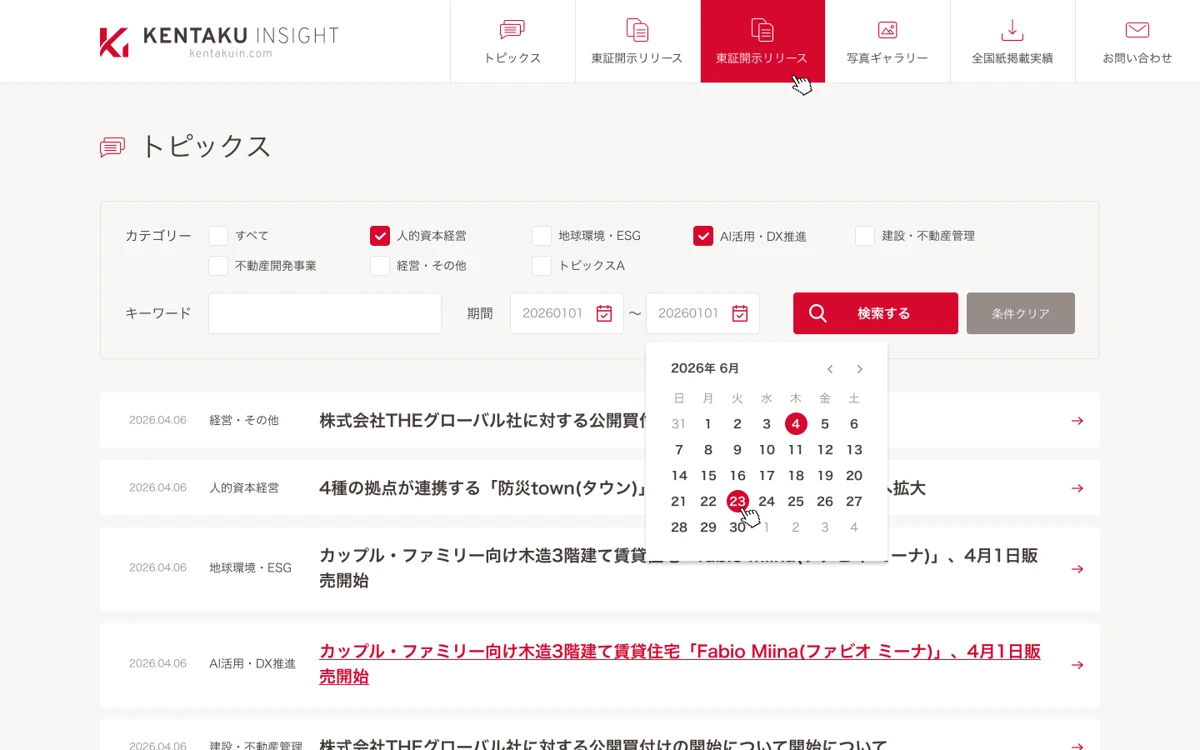The height and width of the screenshot is (750, 1200).
Task: Select June 4 in the calendar
Action: pyautogui.click(x=796, y=424)
